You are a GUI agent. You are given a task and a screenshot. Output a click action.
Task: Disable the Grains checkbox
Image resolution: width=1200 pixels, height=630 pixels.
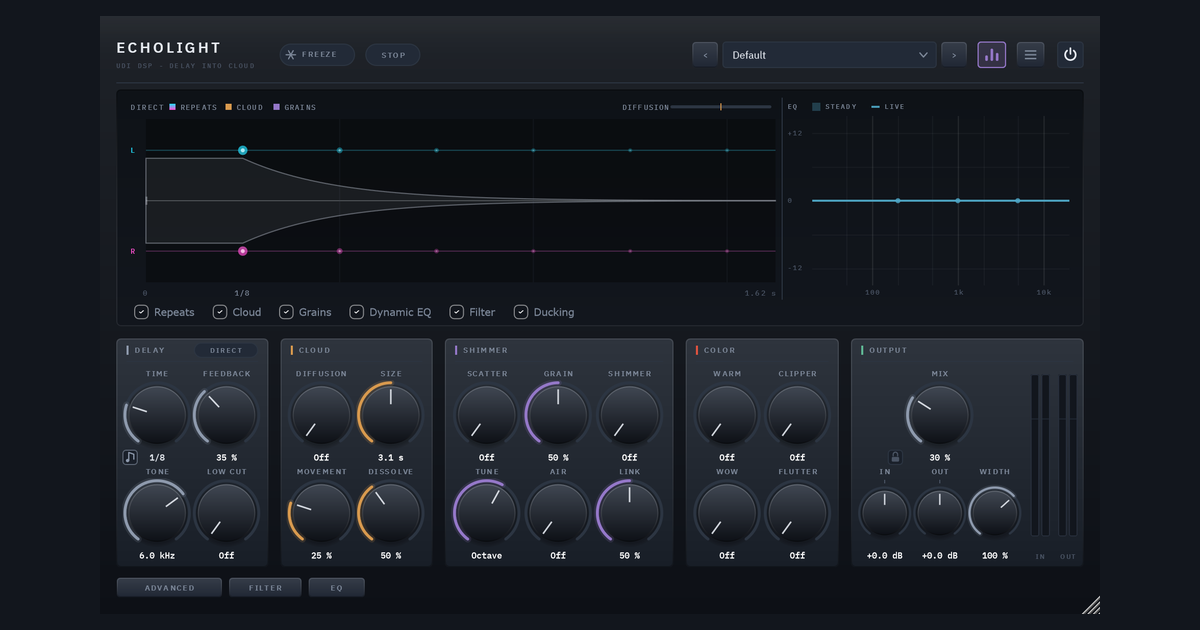click(x=286, y=312)
